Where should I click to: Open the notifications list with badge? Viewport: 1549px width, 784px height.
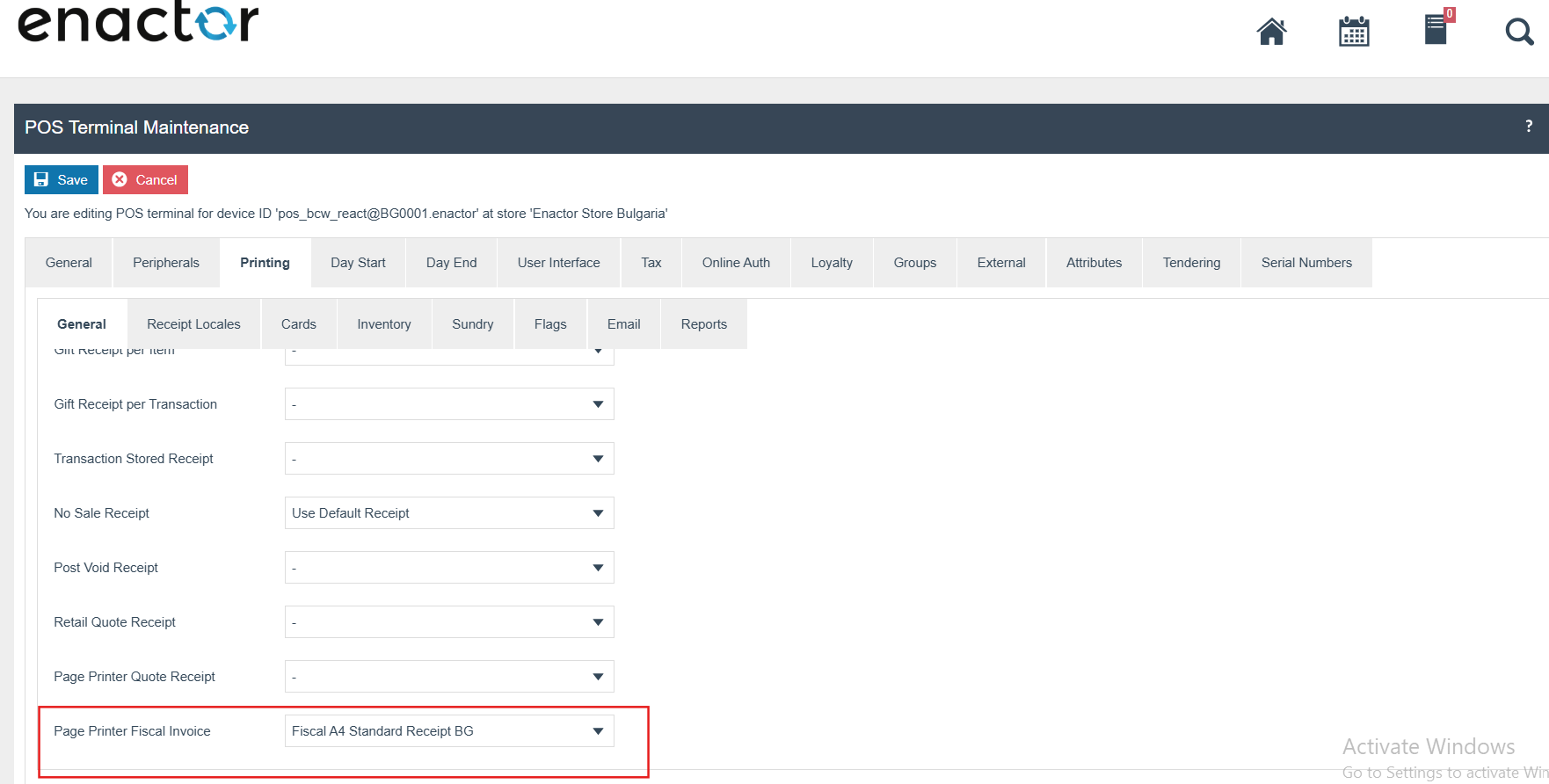(1436, 29)
